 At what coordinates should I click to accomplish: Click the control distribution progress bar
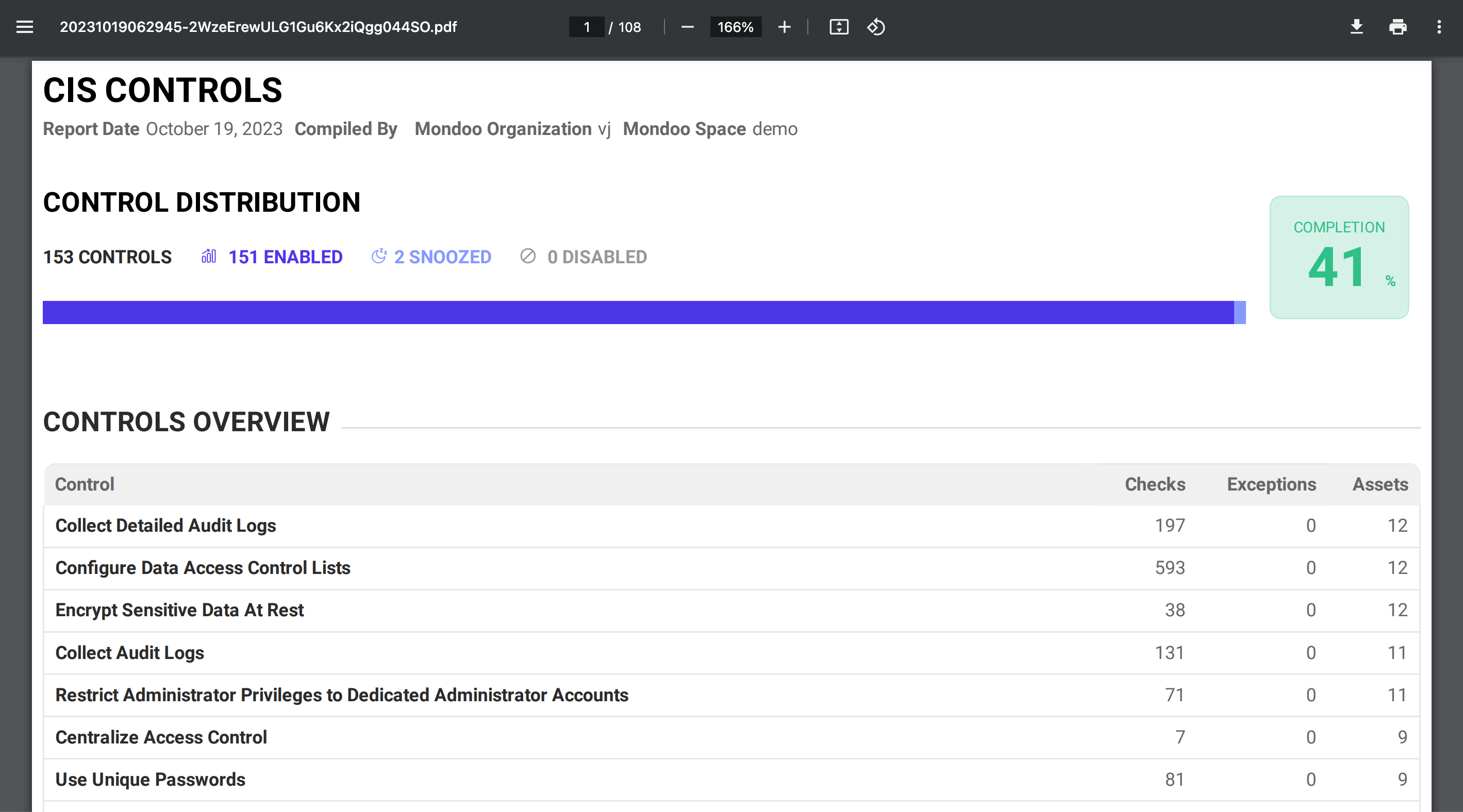[x=644, y=312]
